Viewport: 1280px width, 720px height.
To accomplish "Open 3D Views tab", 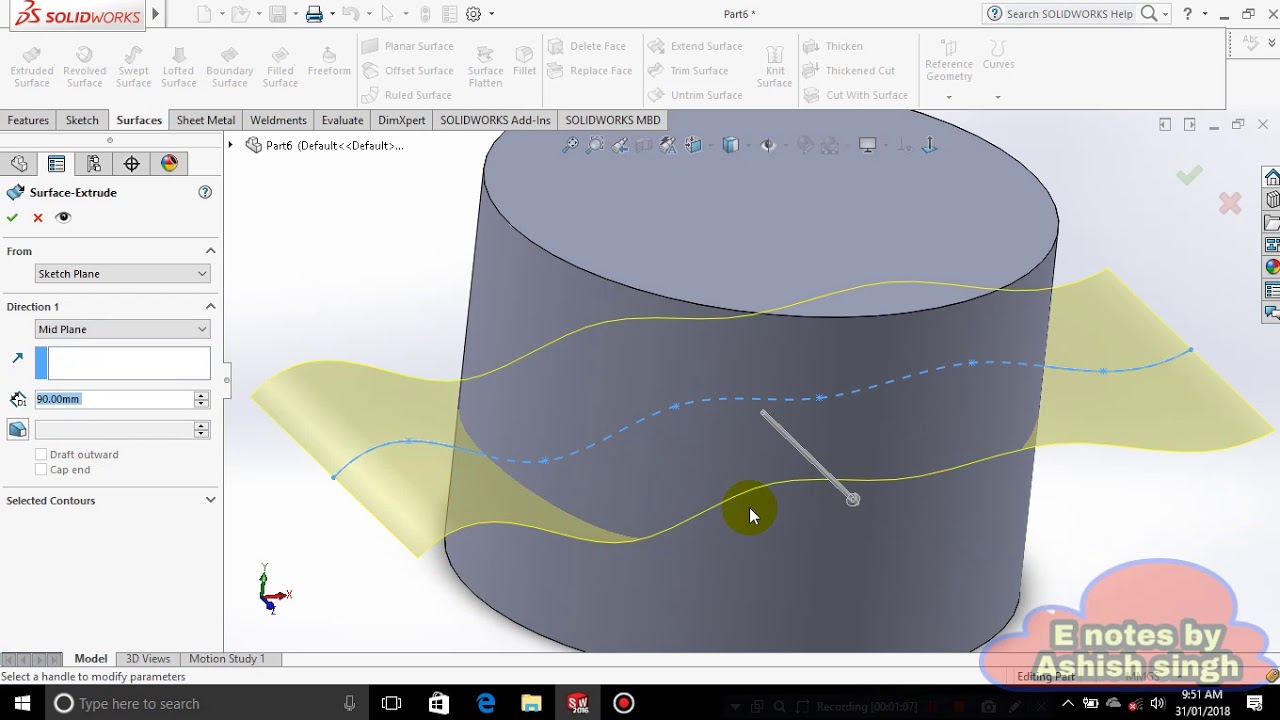I will click(x=148, y=659).
